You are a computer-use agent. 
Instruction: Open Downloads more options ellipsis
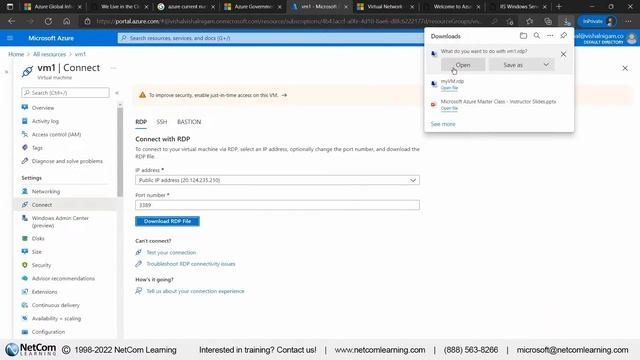tap(550, 36)
